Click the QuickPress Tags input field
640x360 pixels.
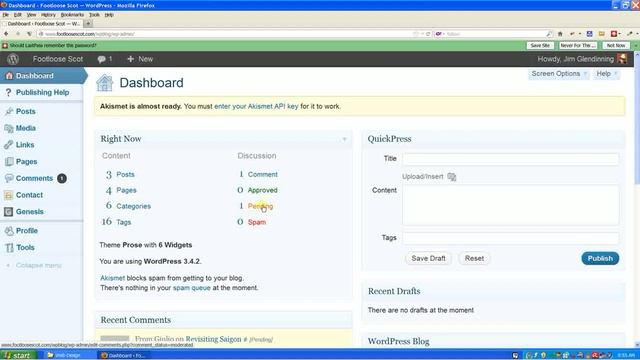510,238
